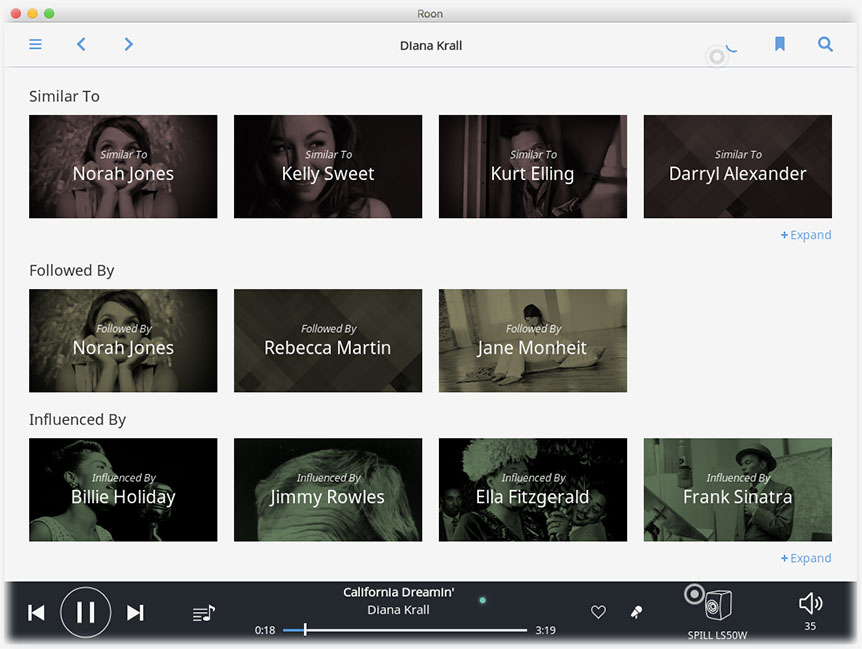Click the microphone lyrics icon
Image resolution: width=862 pixels, height=649 pixels.
point(637,612)
